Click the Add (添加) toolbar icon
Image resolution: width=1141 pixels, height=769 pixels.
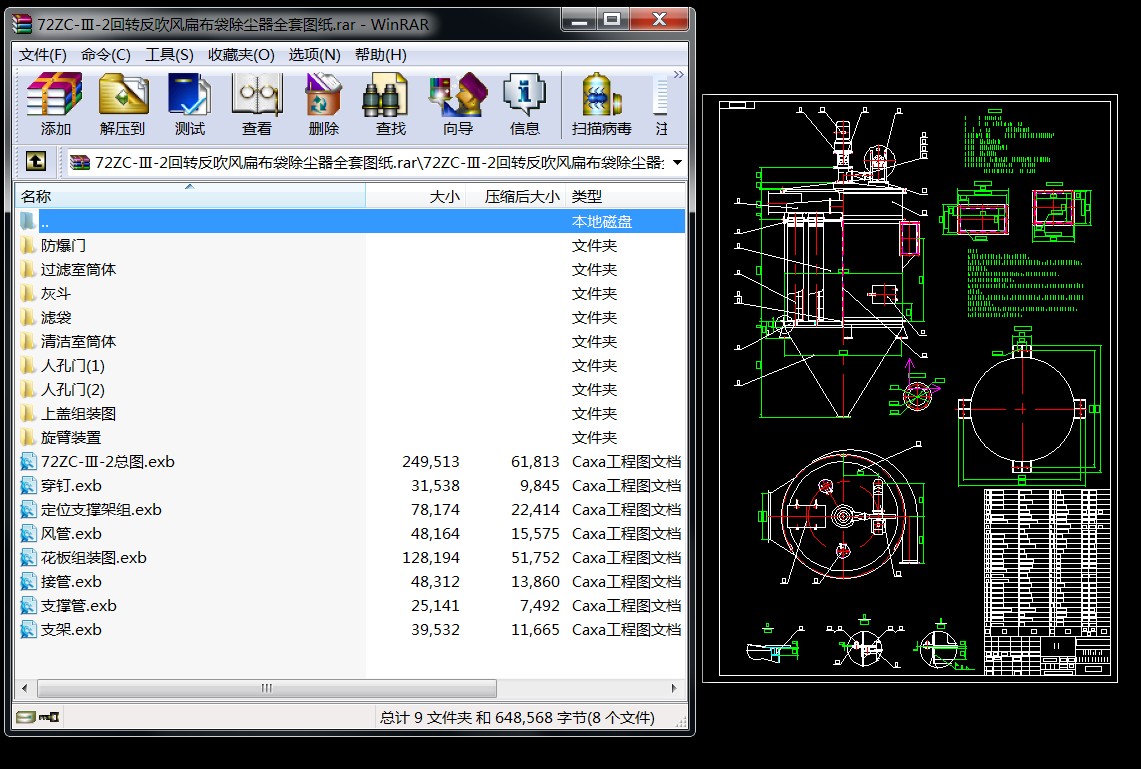[x=55, y=104]
